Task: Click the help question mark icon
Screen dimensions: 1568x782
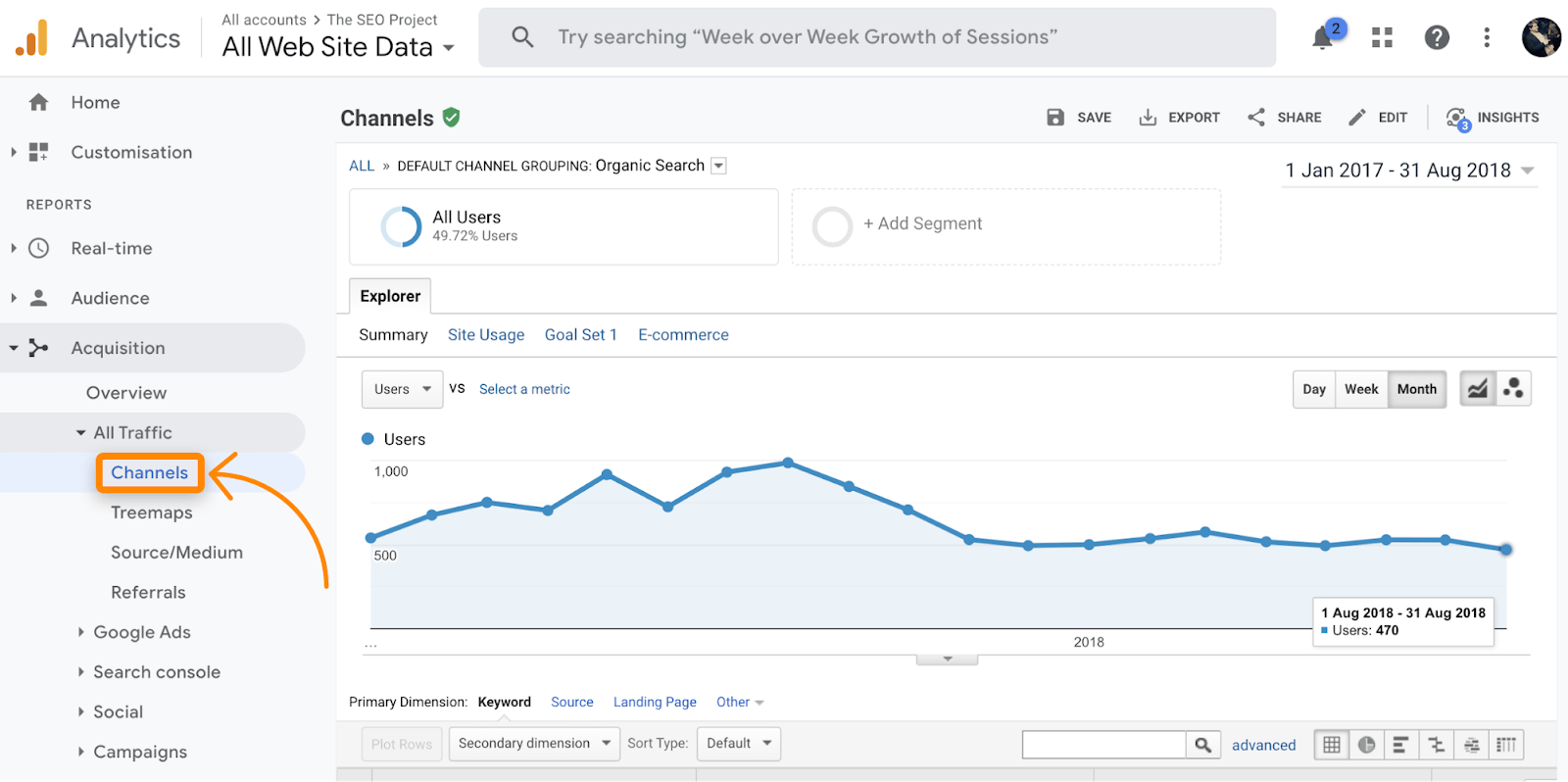Action: (x=1437, y=38)
